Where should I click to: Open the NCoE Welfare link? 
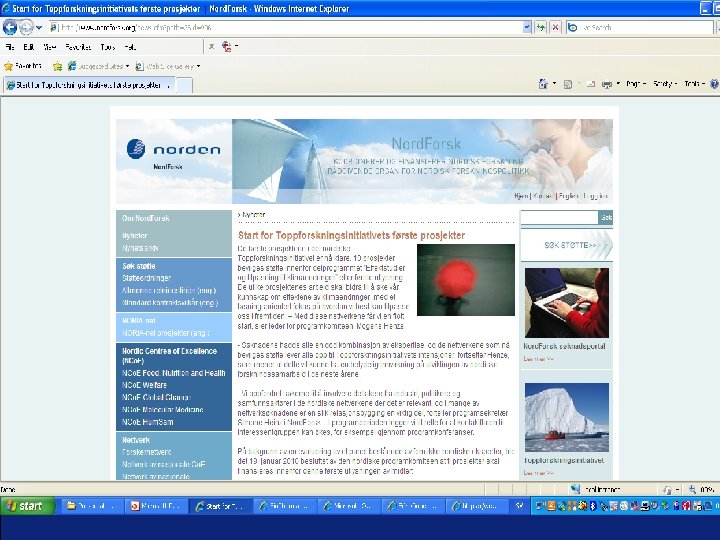pyautogui.click(x=144, y=385)
